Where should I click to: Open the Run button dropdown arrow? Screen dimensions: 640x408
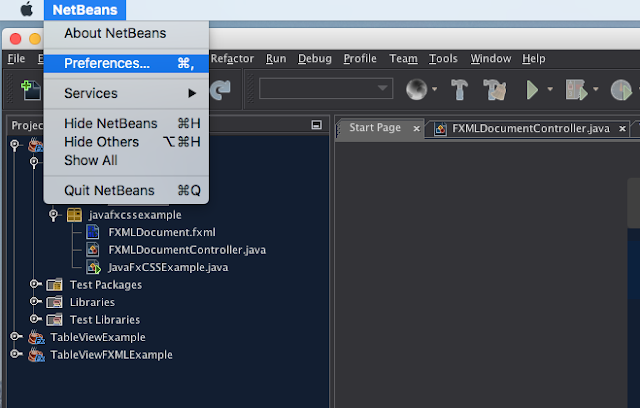[550, 89]
